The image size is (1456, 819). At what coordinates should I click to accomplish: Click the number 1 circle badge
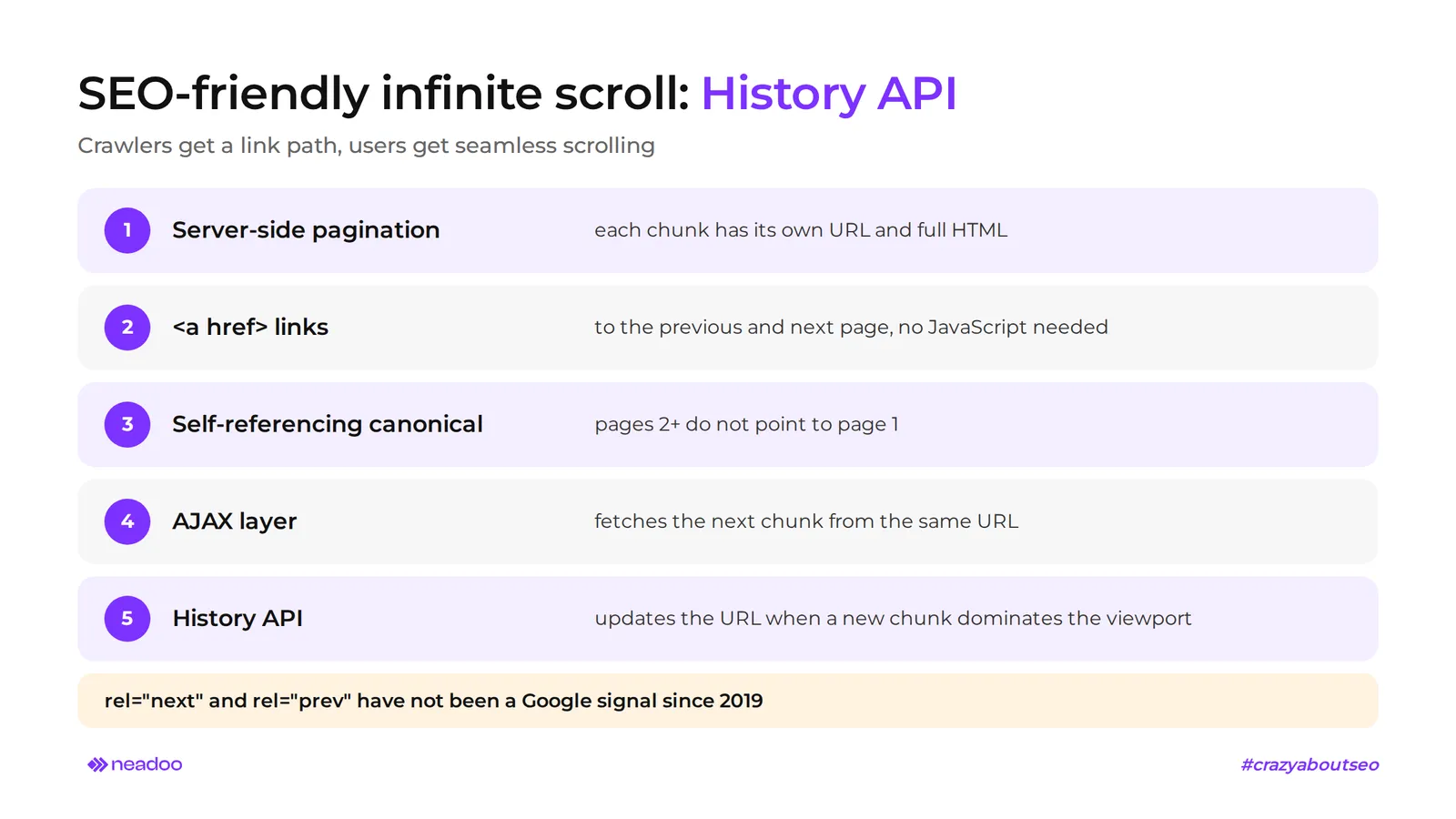coord(127,230)
